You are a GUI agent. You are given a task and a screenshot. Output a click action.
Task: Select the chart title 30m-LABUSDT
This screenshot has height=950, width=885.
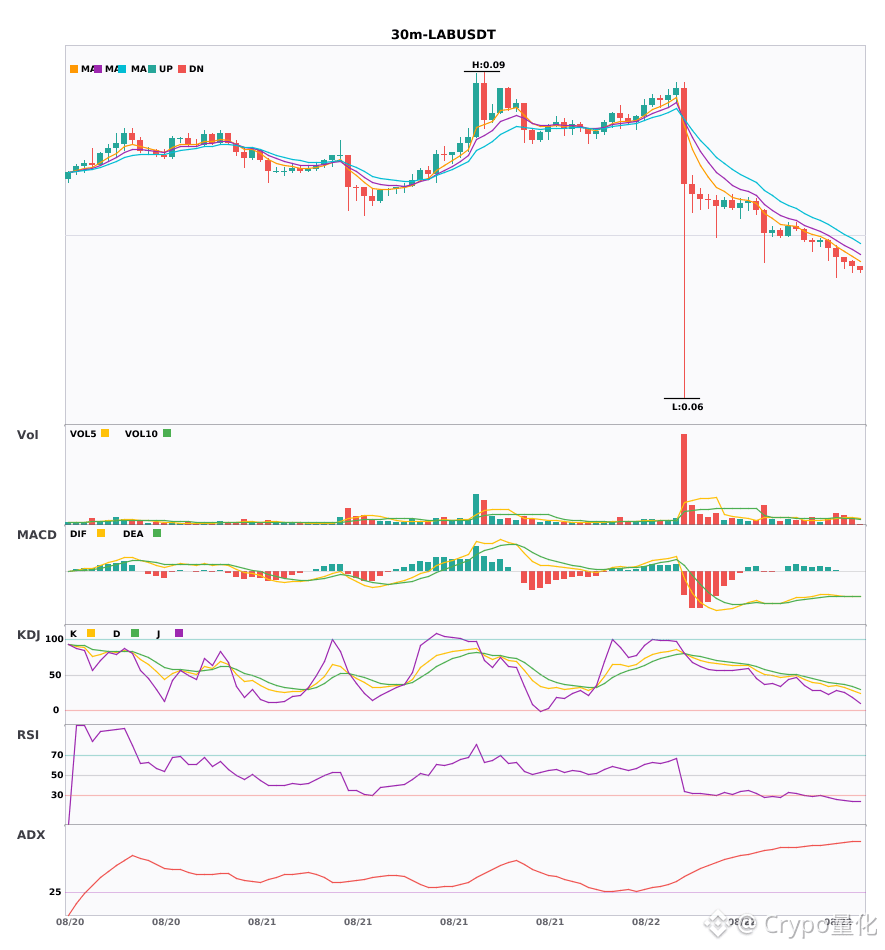click(443, 35)
